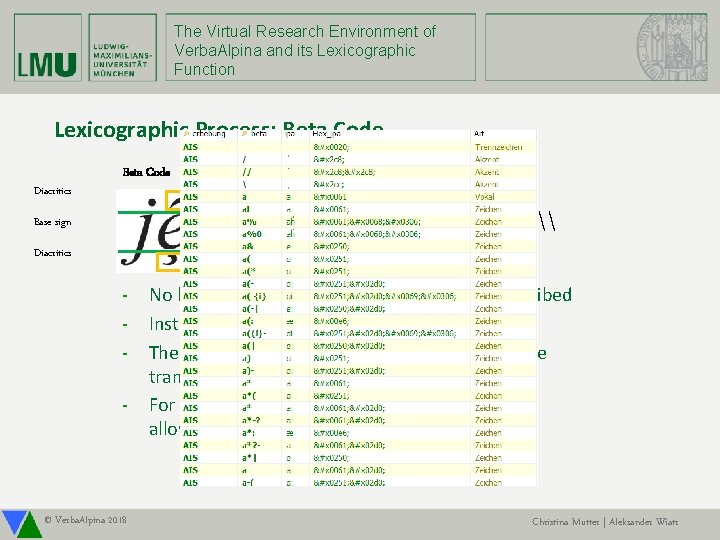
Task: Click the presentation title text box
Action: [x=321, y=47]
